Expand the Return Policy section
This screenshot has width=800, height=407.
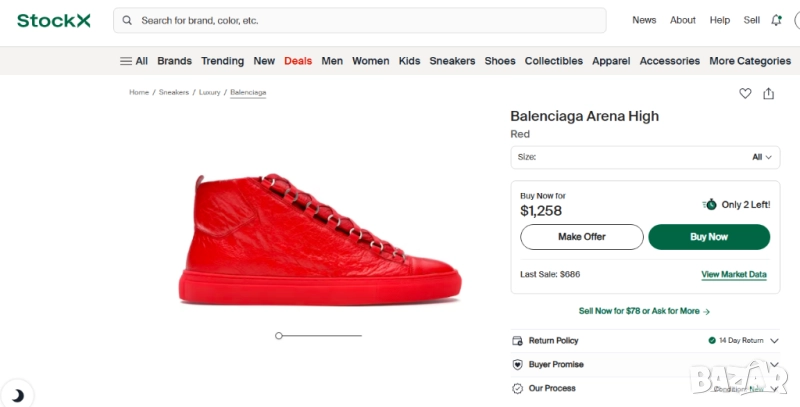[774, 341]
